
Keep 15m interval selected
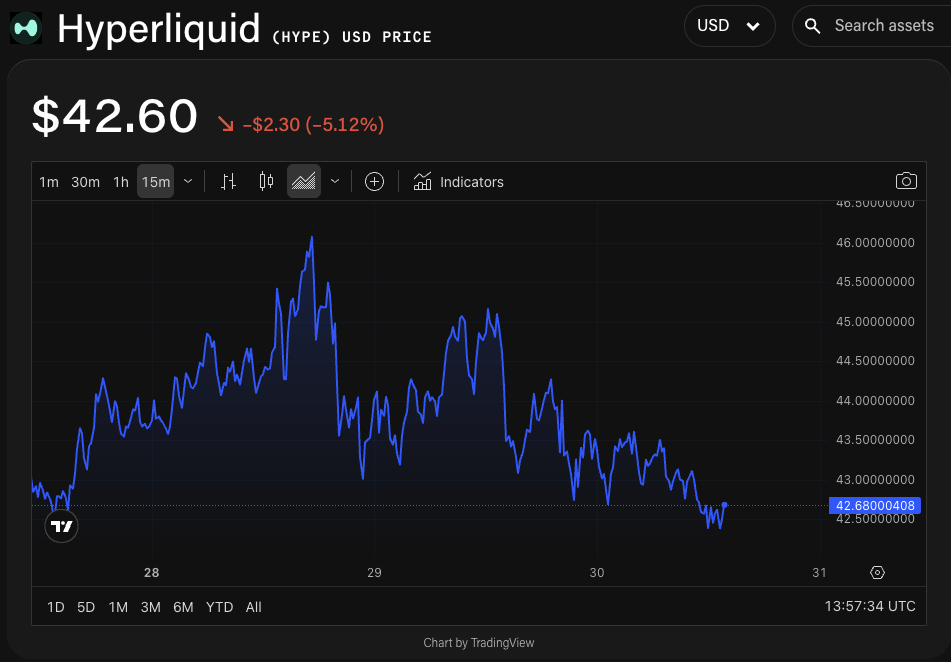(x=155, y=181)
